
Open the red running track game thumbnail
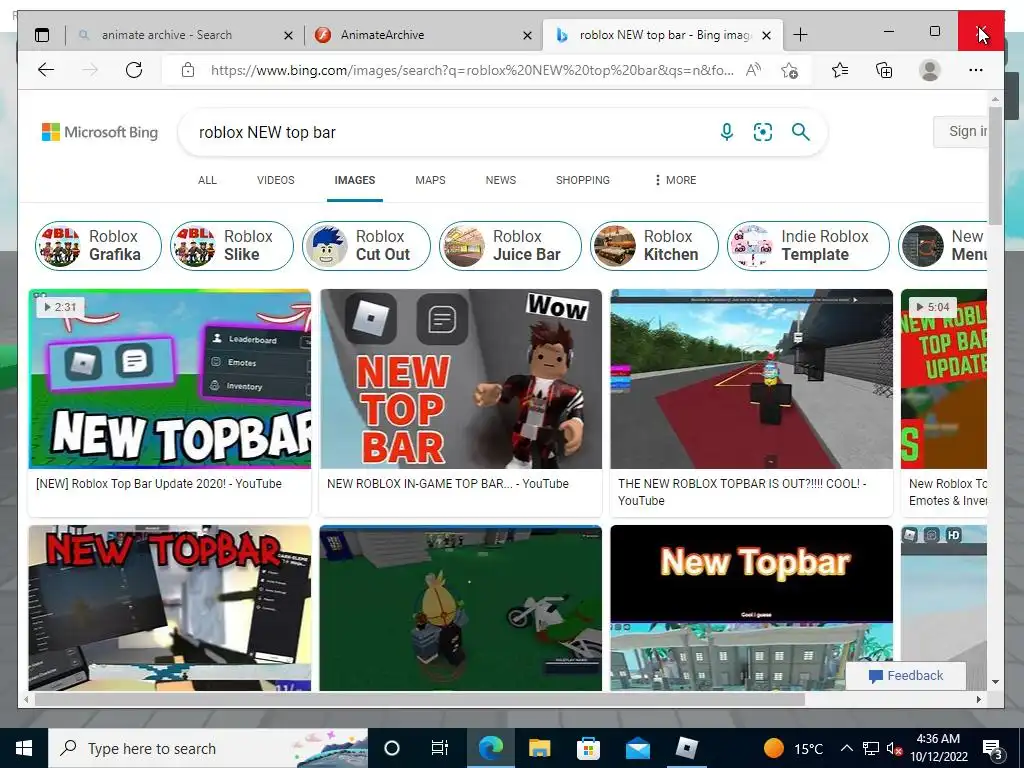[x=751, y=379]
